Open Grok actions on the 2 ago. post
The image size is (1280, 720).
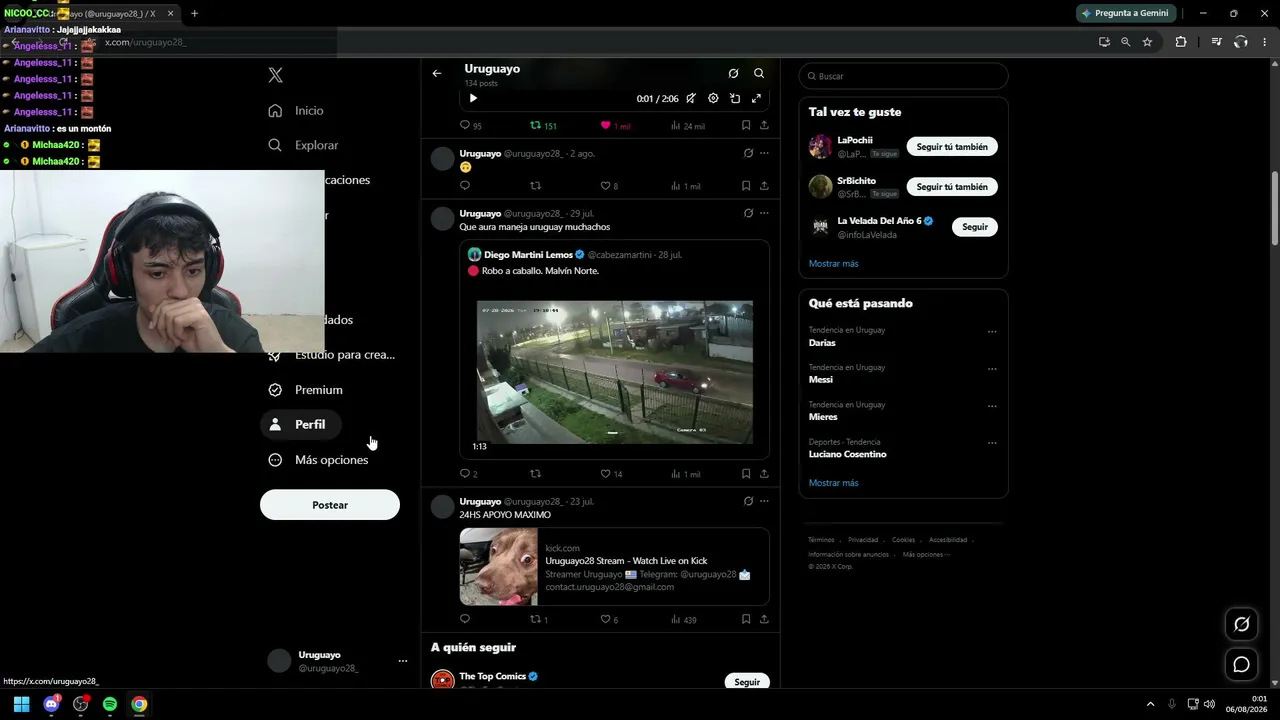point(748,154)
